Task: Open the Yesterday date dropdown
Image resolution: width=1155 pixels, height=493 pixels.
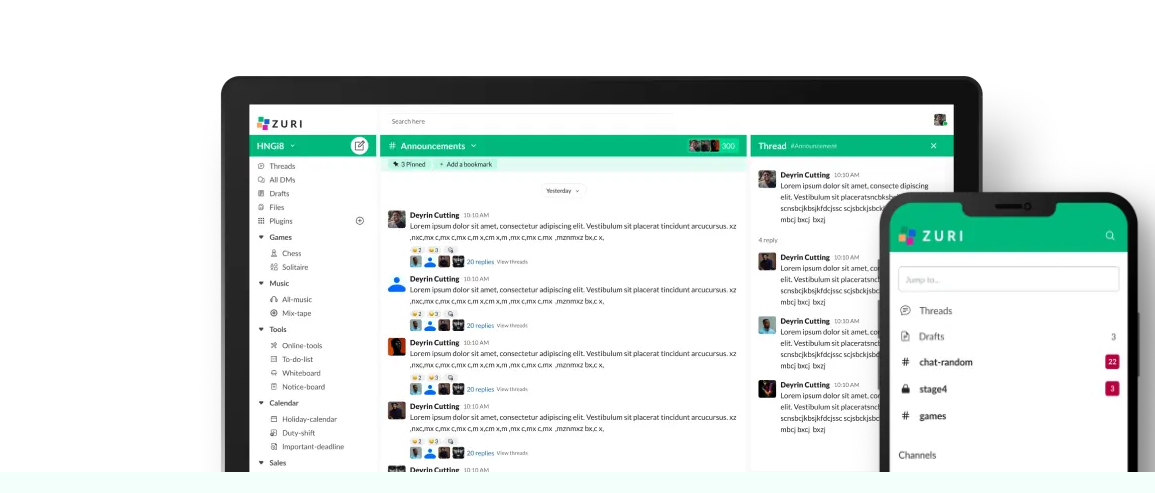Action: click(562, 190)
